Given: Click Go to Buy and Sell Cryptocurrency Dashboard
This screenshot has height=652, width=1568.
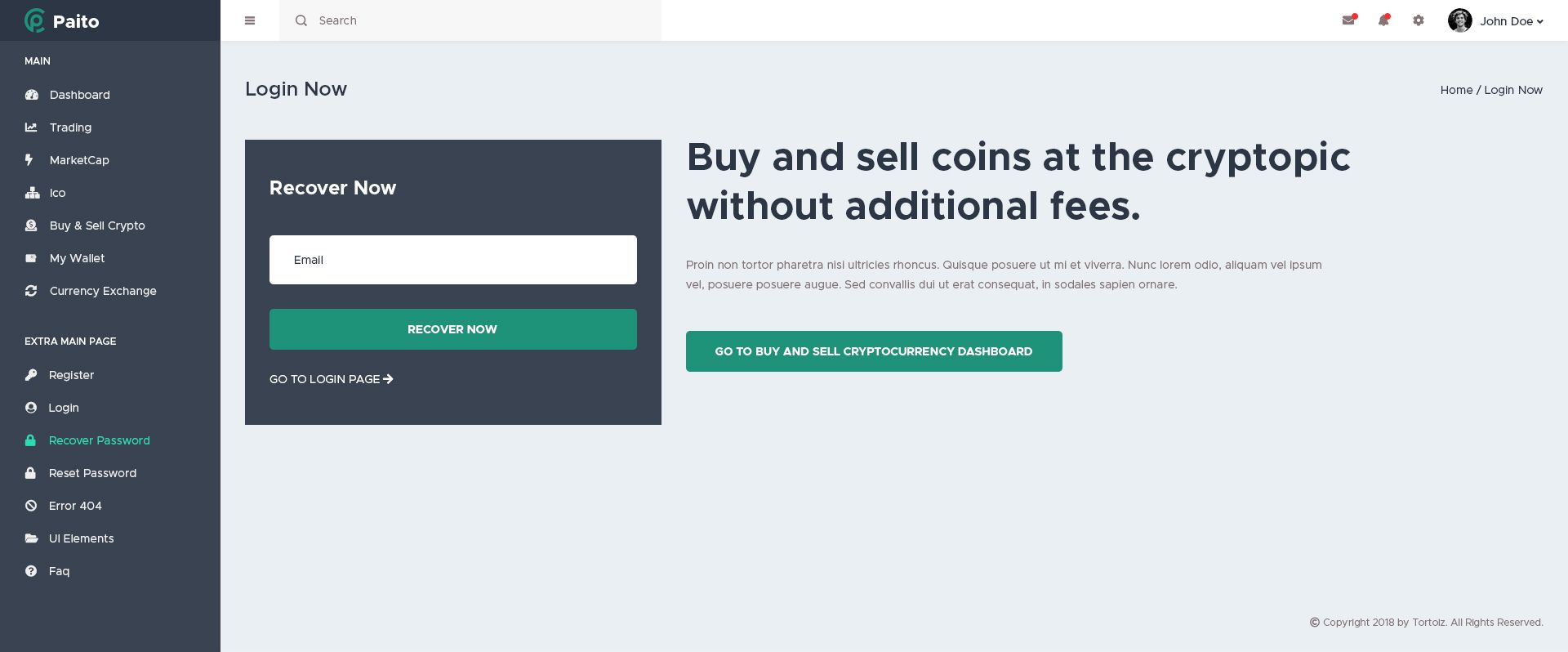Looking at the screenshot, I should click(x=874, y=351).
